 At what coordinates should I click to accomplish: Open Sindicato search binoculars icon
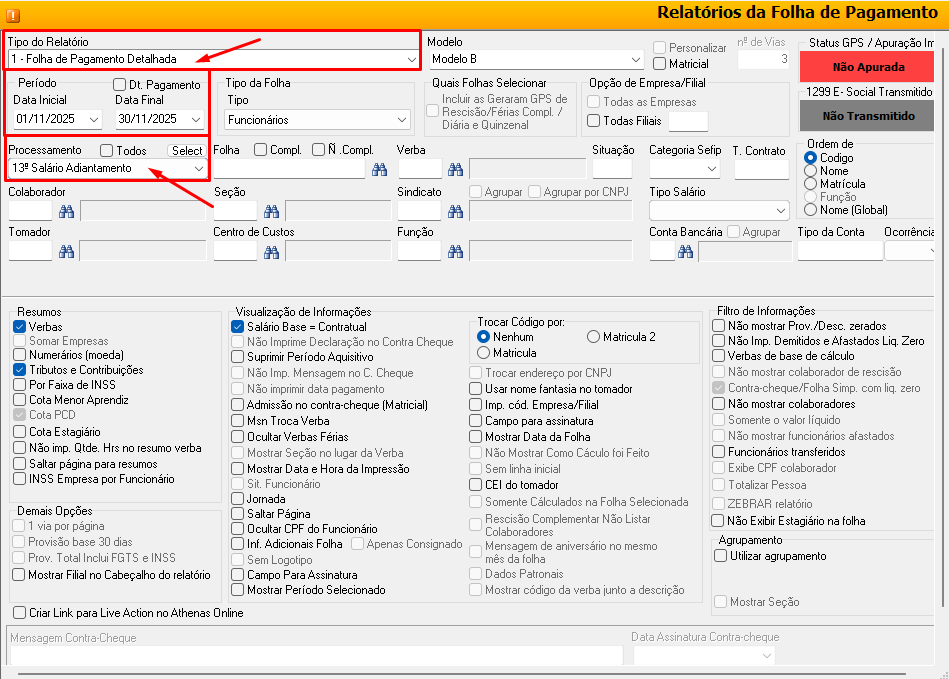(x=456, y=211)
